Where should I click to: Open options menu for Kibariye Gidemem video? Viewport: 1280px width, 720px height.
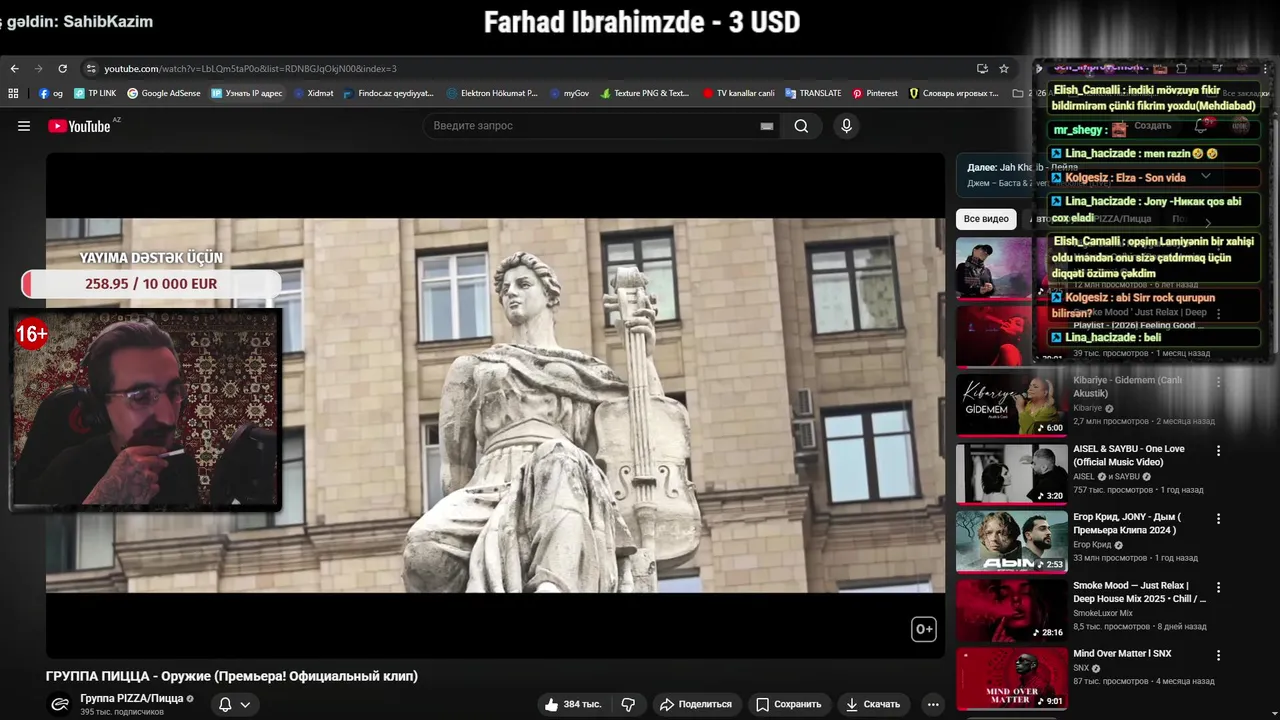click(1218, 382)
